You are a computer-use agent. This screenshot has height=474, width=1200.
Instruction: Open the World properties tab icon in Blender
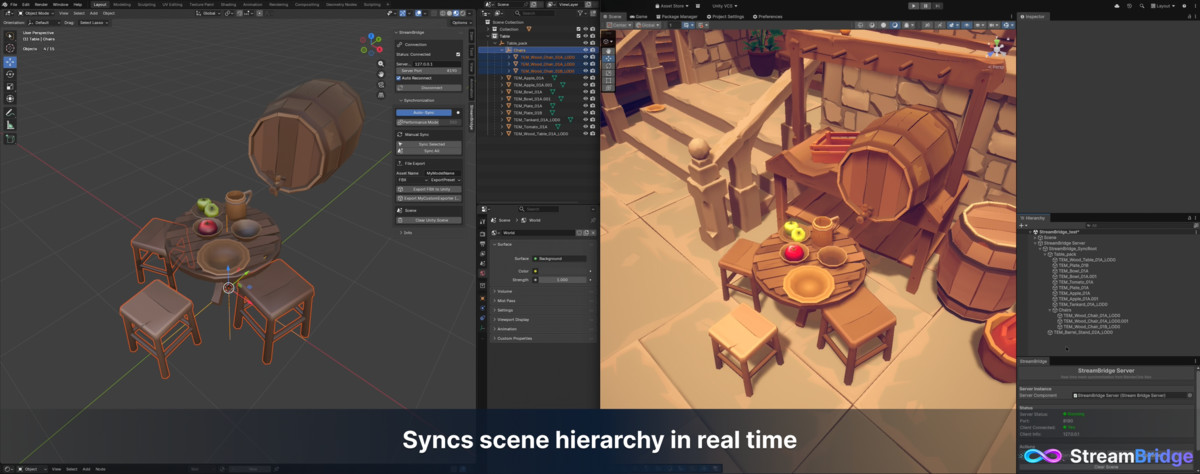[x=482, y=273]
